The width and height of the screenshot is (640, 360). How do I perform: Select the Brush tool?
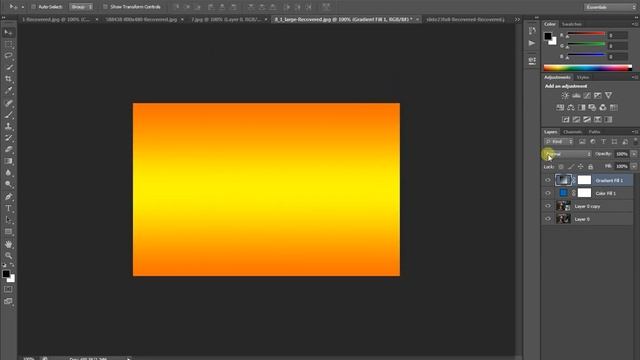[x=9, y=114]
